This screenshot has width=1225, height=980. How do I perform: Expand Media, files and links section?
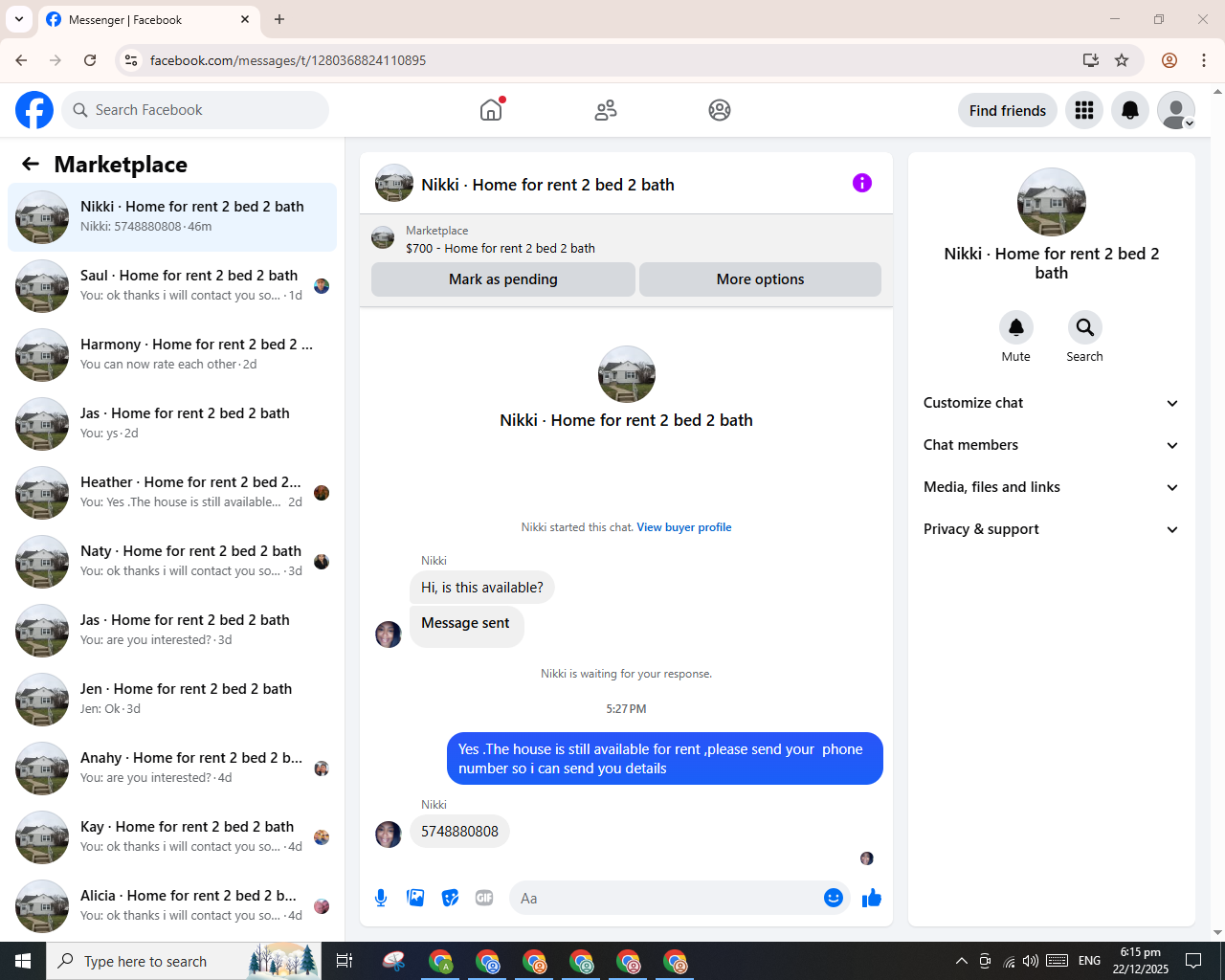(x=1051, y=487)
